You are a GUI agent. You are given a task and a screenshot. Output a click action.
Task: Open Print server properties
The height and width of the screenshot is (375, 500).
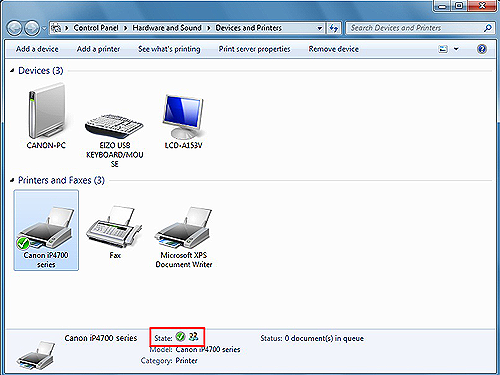pos(254,49)
